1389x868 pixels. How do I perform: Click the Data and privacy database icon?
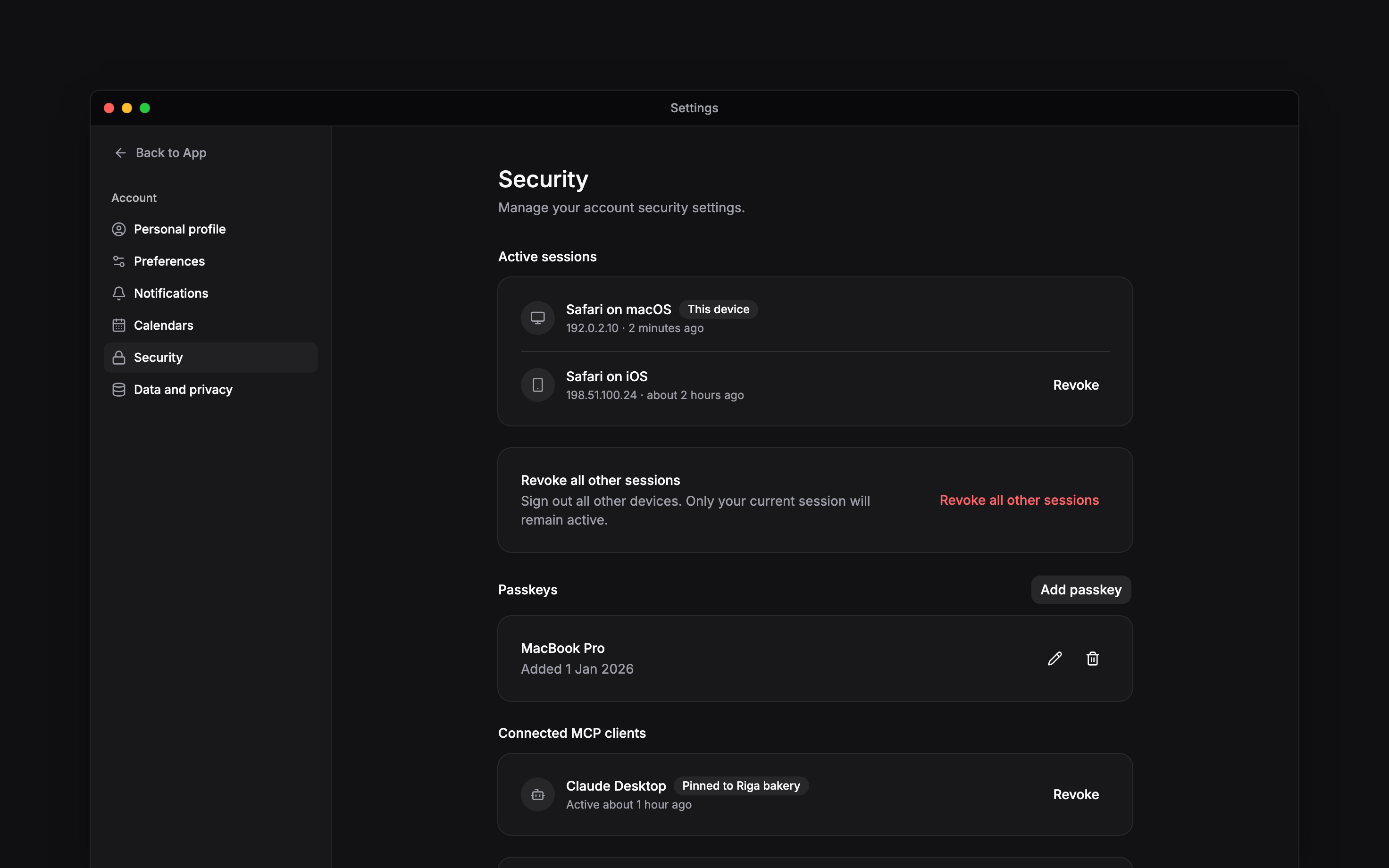point(119,390)
